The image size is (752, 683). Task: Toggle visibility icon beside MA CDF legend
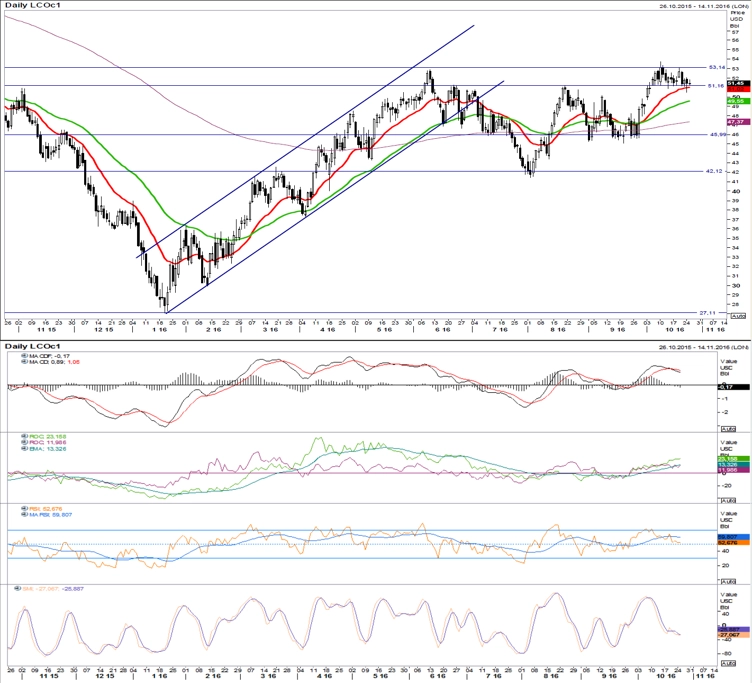pos(24,356)
